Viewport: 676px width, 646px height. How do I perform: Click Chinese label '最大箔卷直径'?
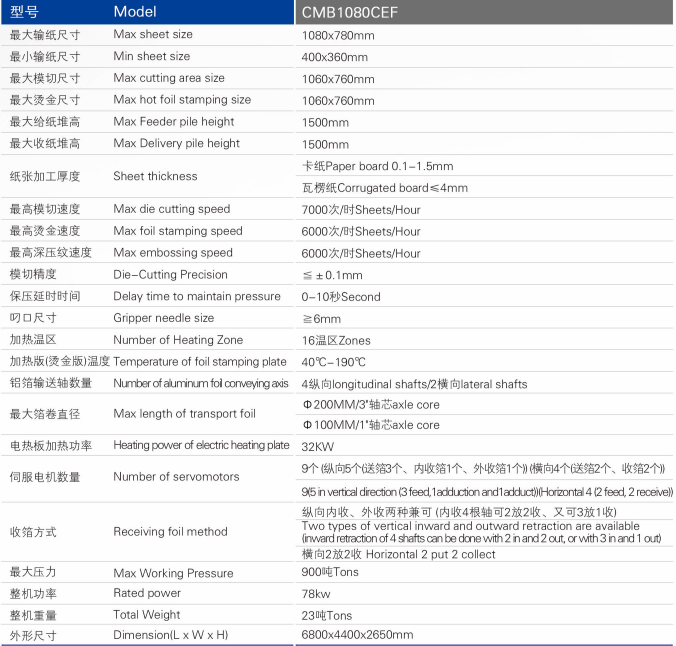click(x=45, y=414)
